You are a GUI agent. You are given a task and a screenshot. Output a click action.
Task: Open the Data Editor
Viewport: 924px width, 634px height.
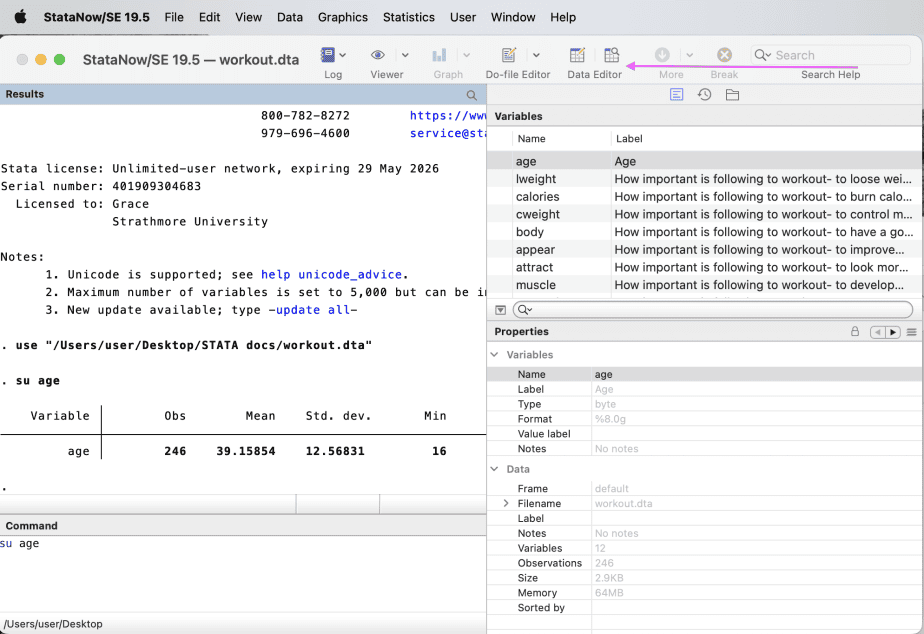(x=580, y=55)
